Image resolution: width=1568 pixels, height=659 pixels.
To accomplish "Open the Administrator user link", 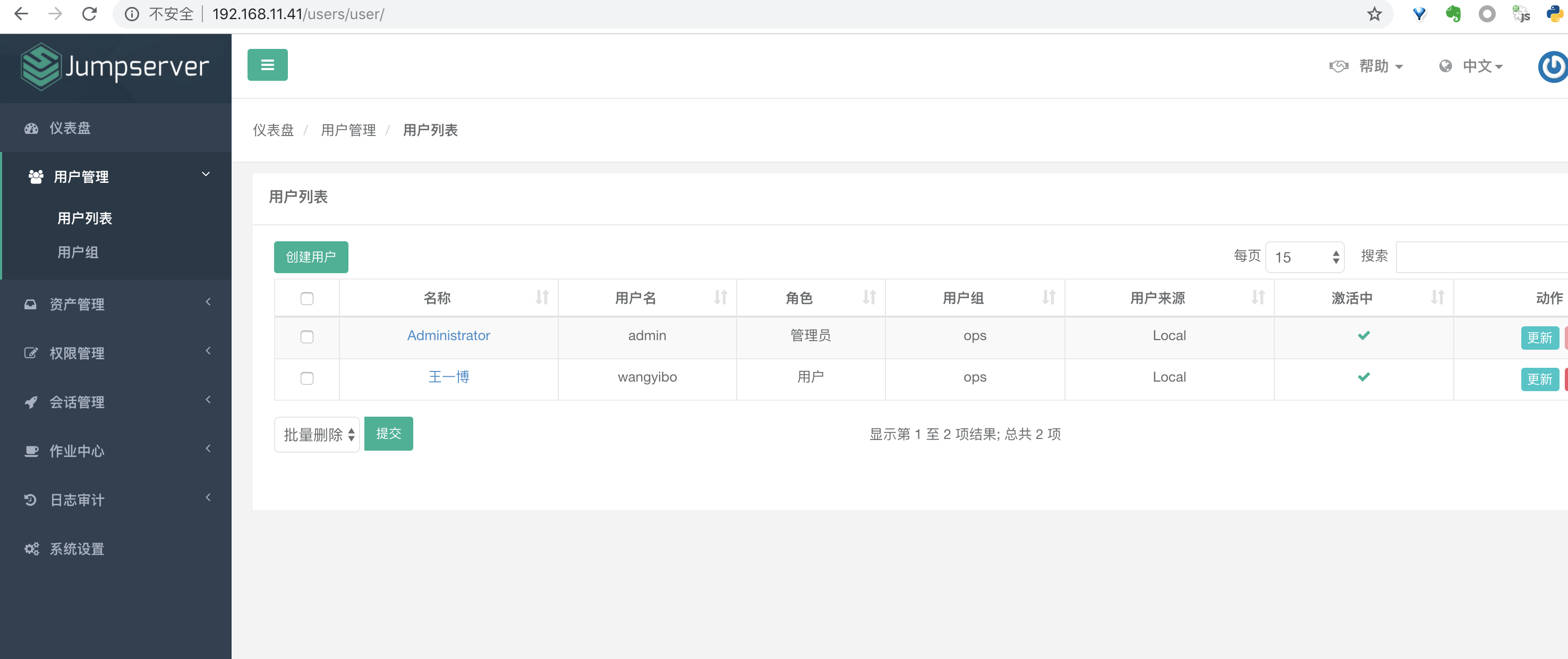I will point(448,335).
